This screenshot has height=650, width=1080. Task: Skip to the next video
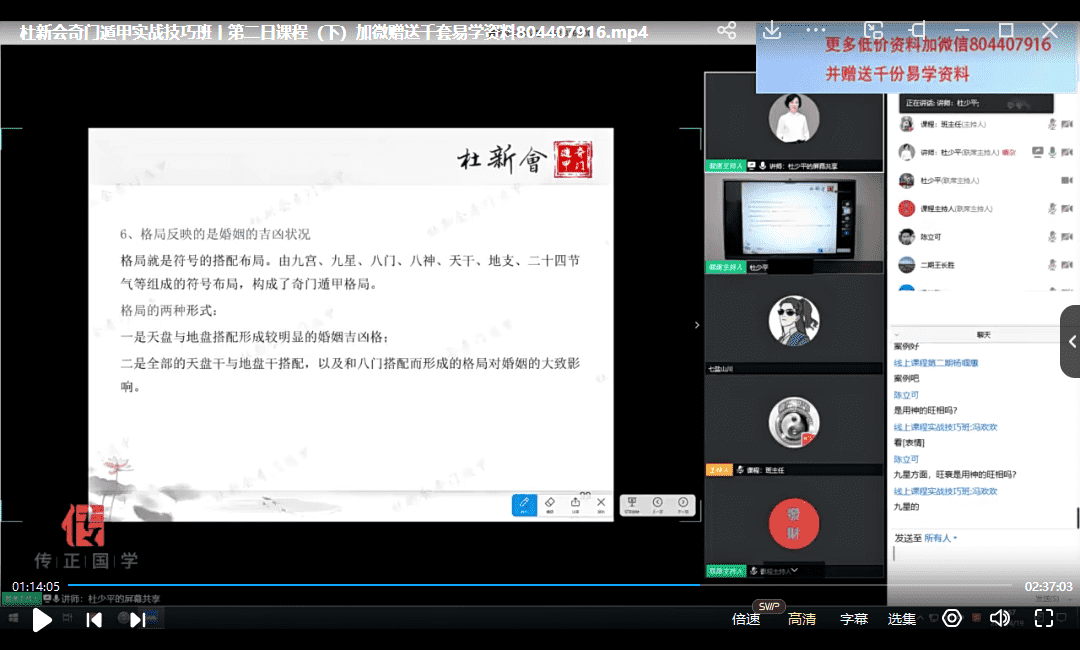click(x=137, y=620)
